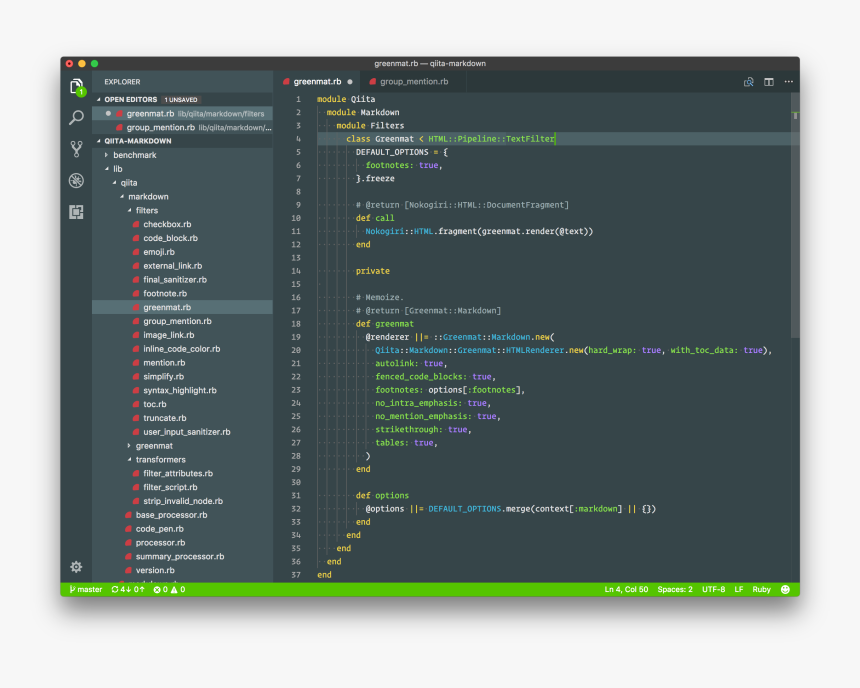
Task: Select group_mention.rb in Open Editors list
Action: [182, 127]
